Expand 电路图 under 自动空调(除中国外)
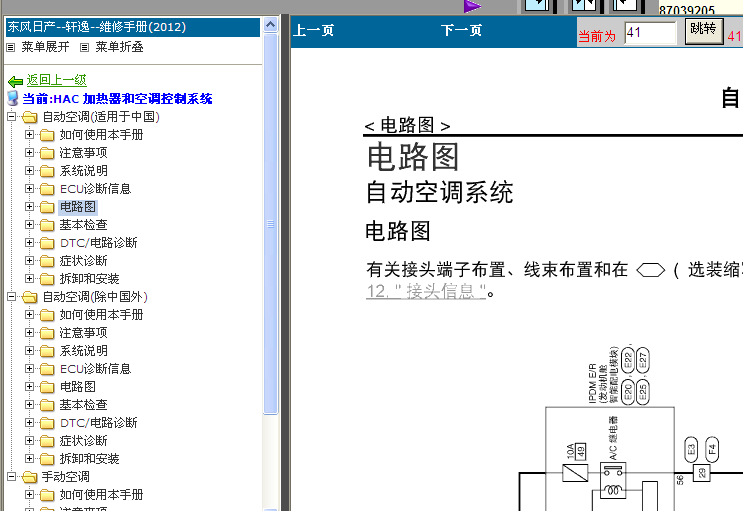This screenshot has width=743, height=511. (29, 386)
